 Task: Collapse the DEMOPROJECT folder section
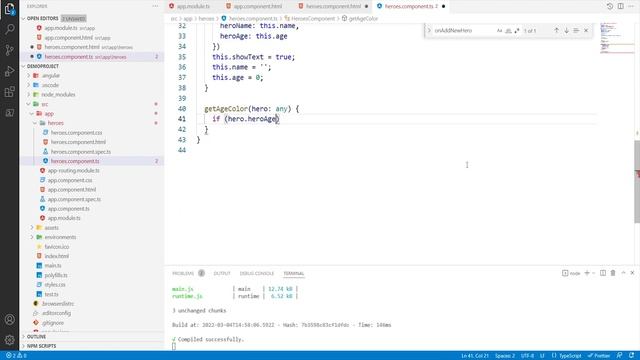23,66
